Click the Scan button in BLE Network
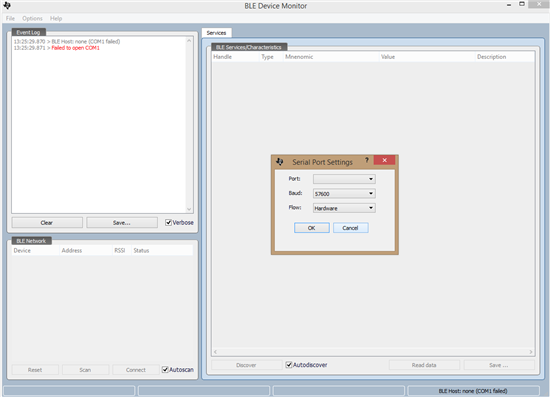Screen dimensions: 550x397 tap(85, 370)
